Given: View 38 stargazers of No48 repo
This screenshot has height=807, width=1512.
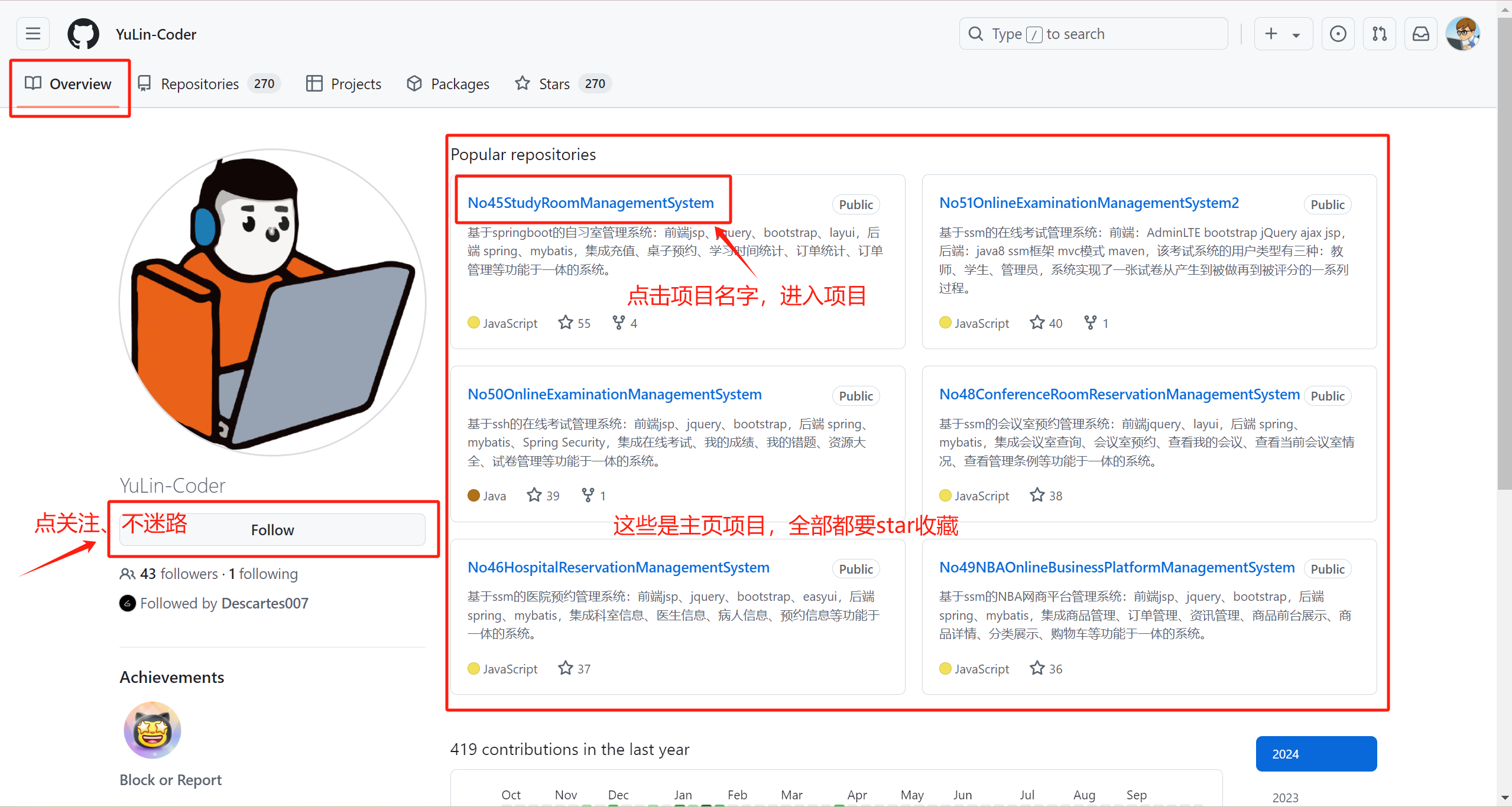Looking at the screenshot, I should (x=1046, y=496).
